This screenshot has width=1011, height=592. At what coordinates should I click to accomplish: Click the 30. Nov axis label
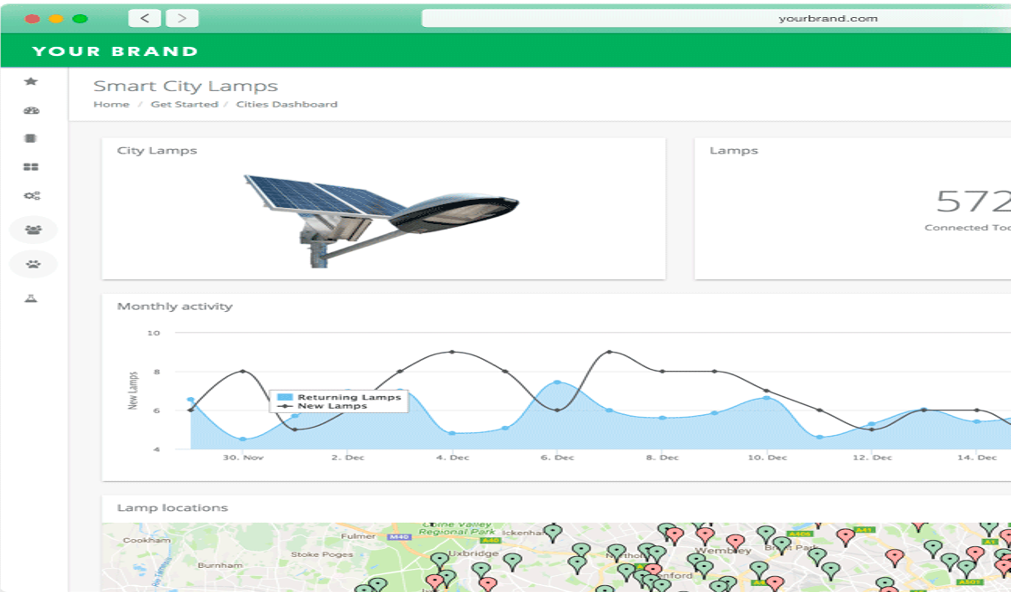coord(243,457)
